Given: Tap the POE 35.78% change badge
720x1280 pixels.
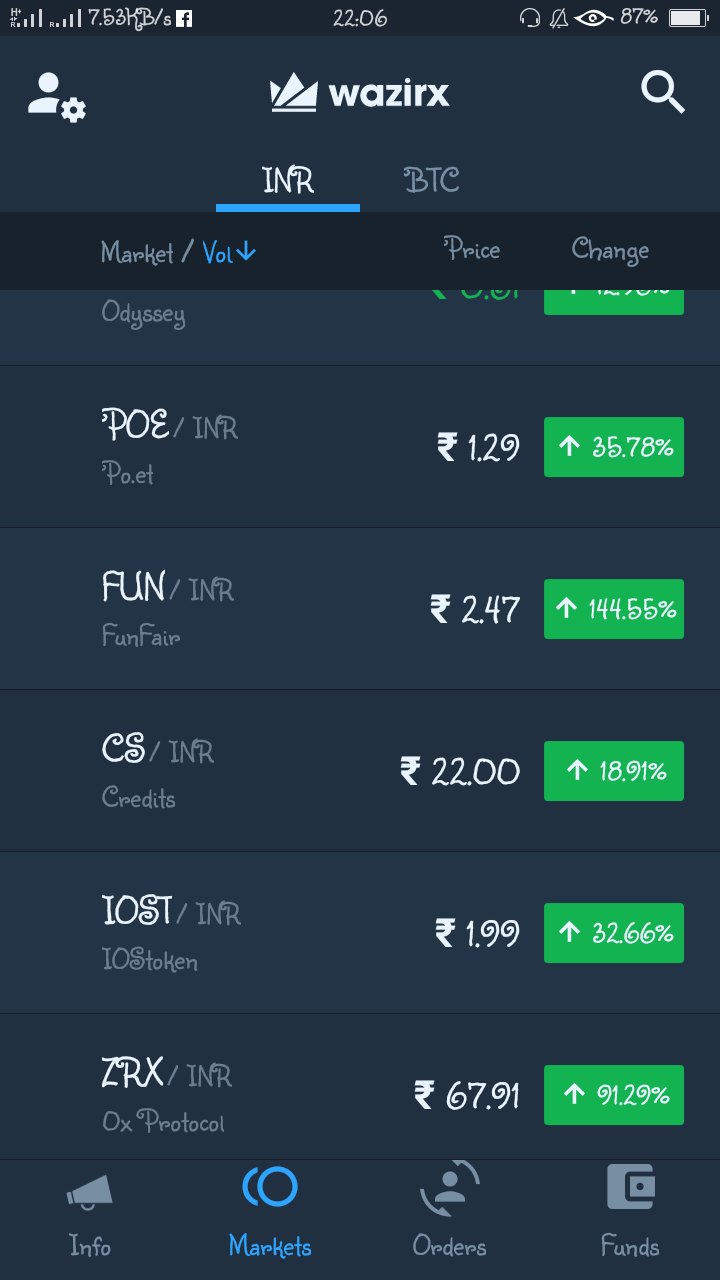Looking at the screenshot, I should tap(614, 447).
